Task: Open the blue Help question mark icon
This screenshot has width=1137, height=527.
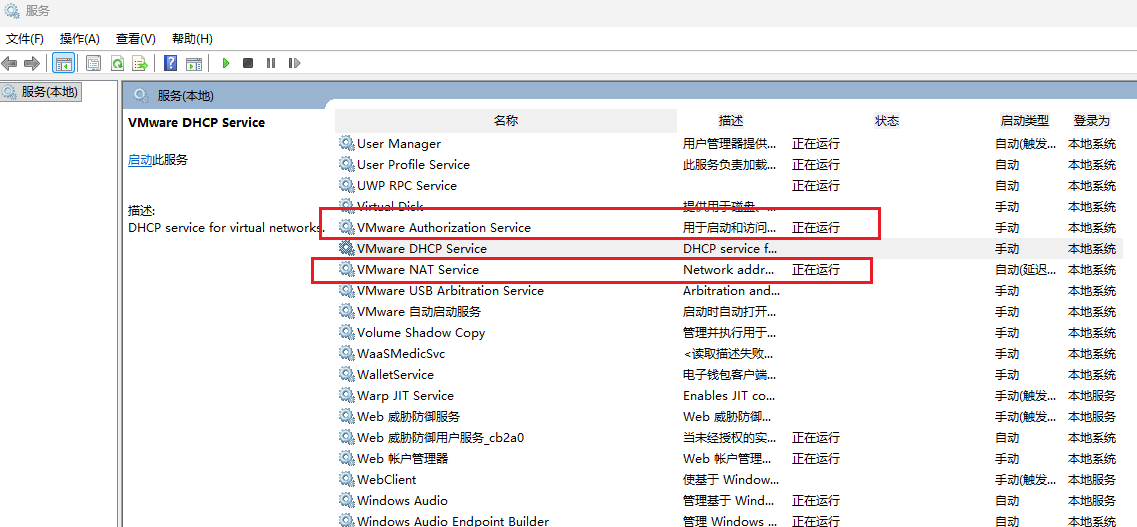Action: click(170, 63)
